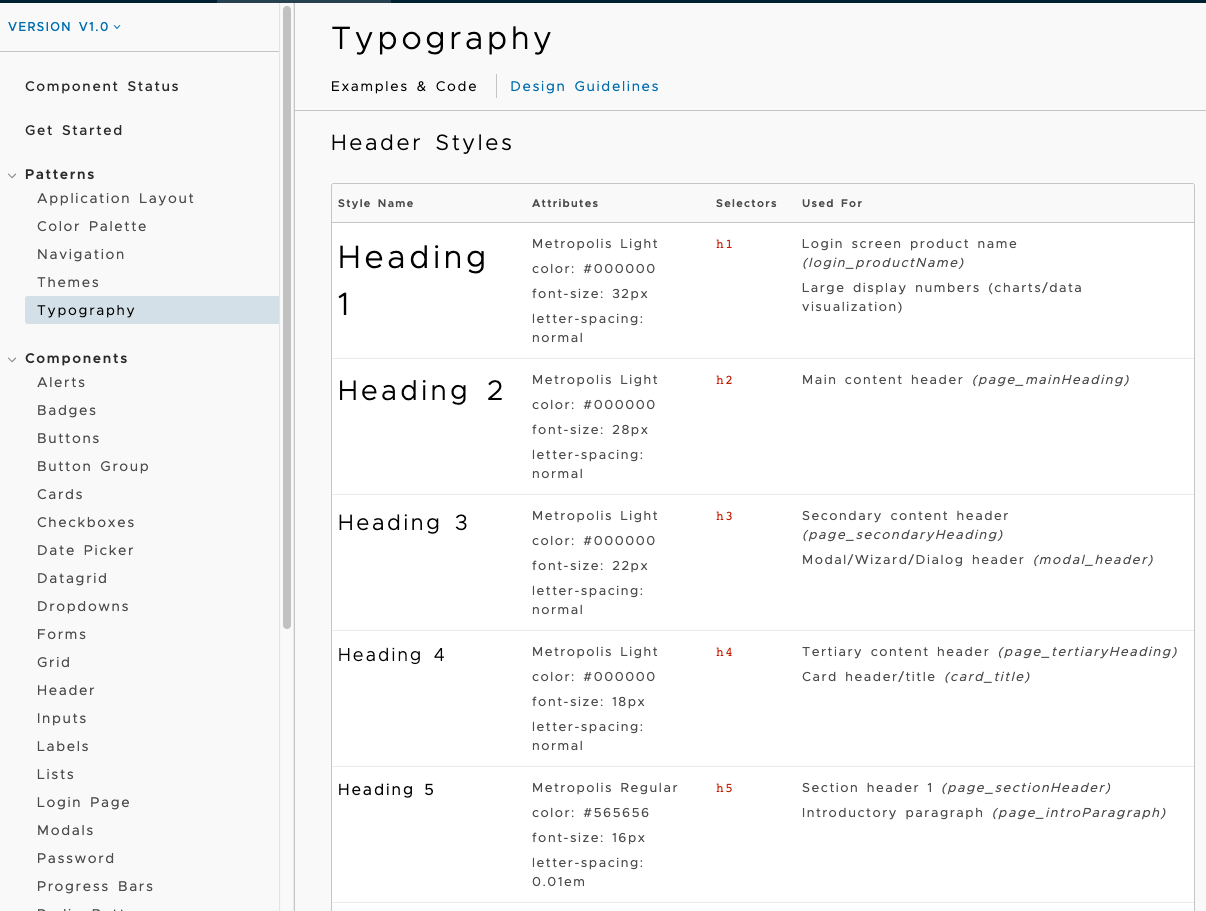Click the Heading 3 sample text
The height and width of the screenshot is (911, 1206).
[403, 523]
